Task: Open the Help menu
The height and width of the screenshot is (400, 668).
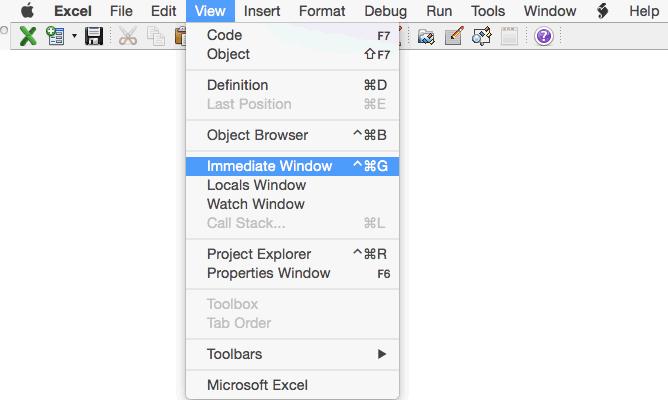Action: [644, 11]
